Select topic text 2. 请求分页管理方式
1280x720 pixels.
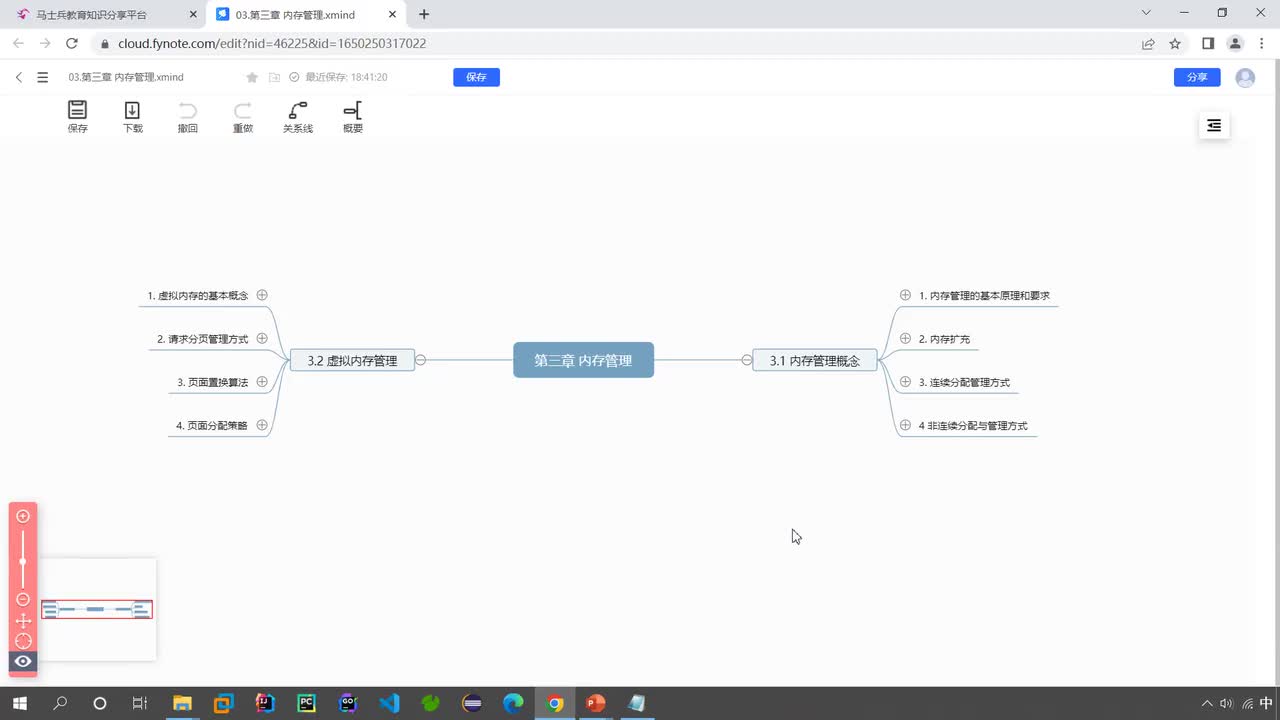pyautogui.click(x=203, y=339)
